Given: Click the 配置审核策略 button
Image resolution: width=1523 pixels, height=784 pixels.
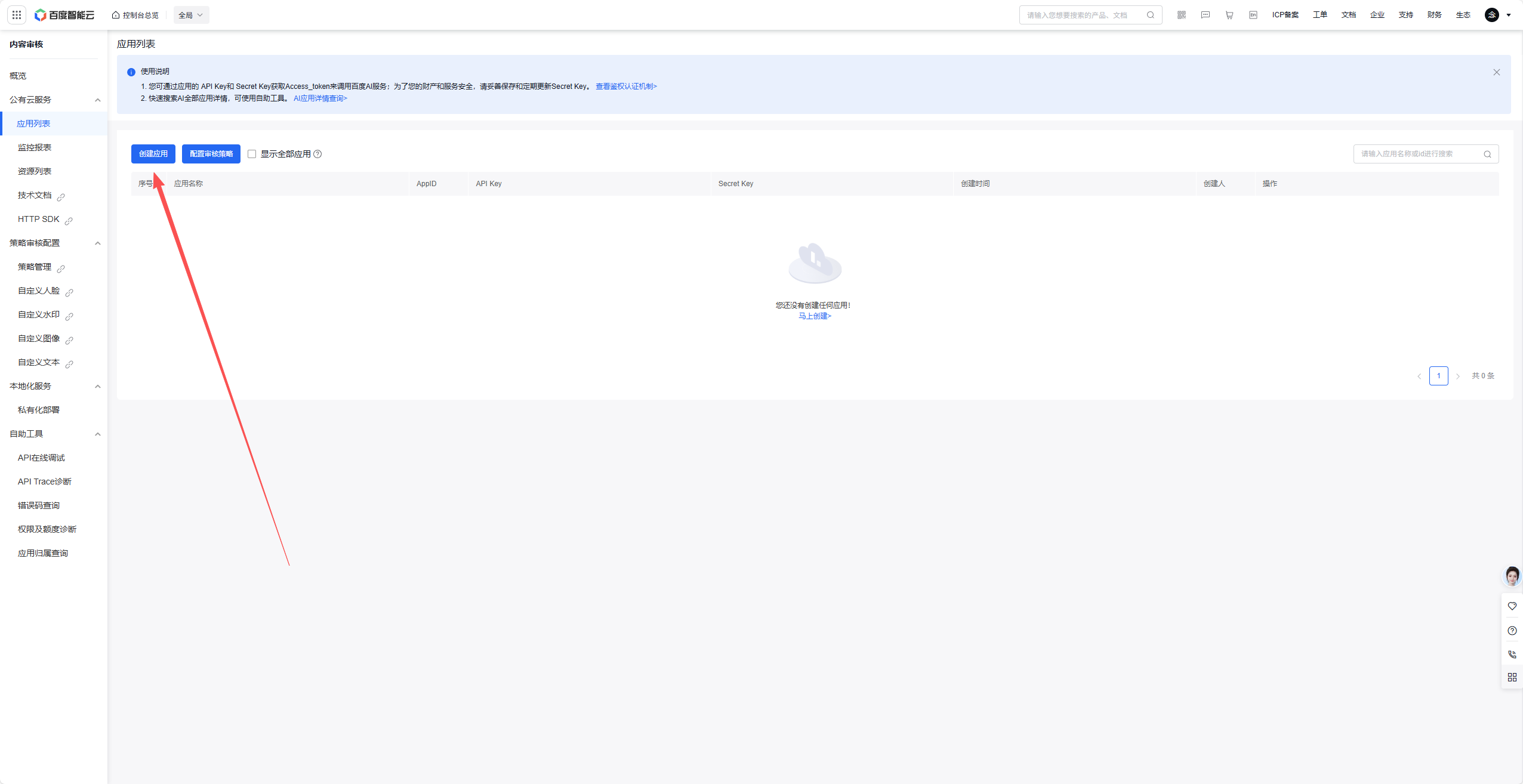Looking at the screenshot, I should click(x=211, y=154).
